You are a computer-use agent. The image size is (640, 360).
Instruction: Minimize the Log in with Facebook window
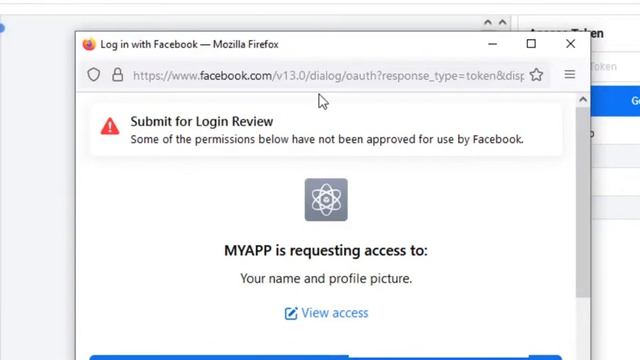[x=493, y=44]
